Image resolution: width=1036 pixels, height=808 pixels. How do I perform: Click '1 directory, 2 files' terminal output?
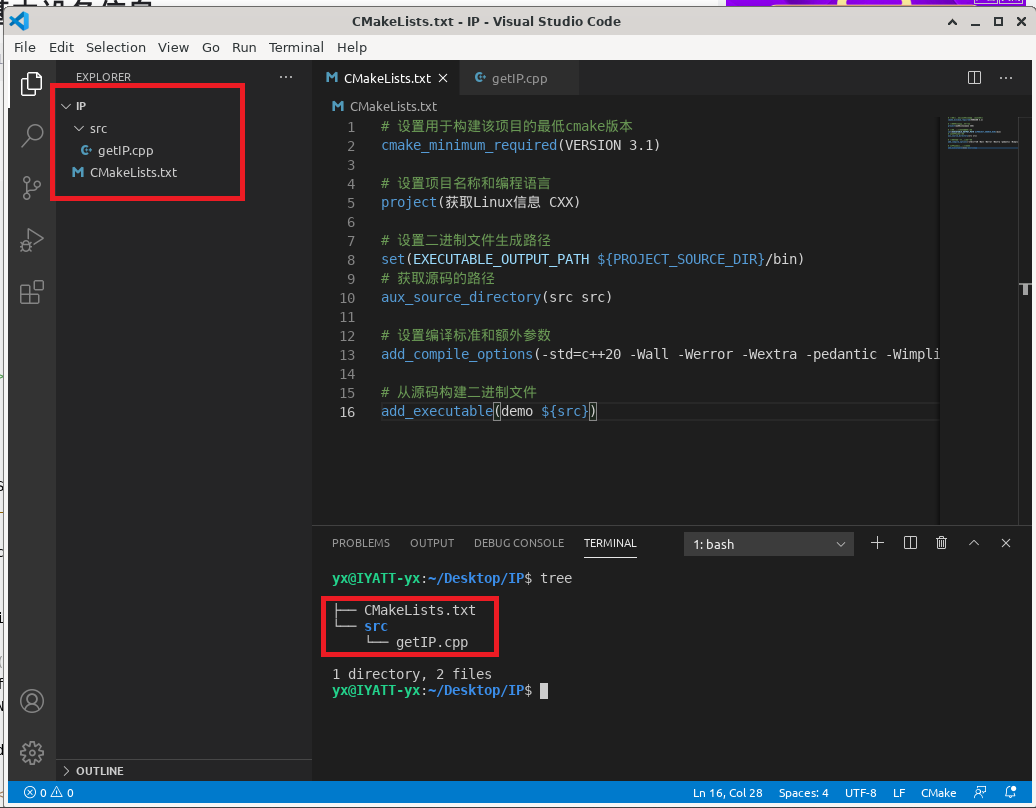pos(412,674)
